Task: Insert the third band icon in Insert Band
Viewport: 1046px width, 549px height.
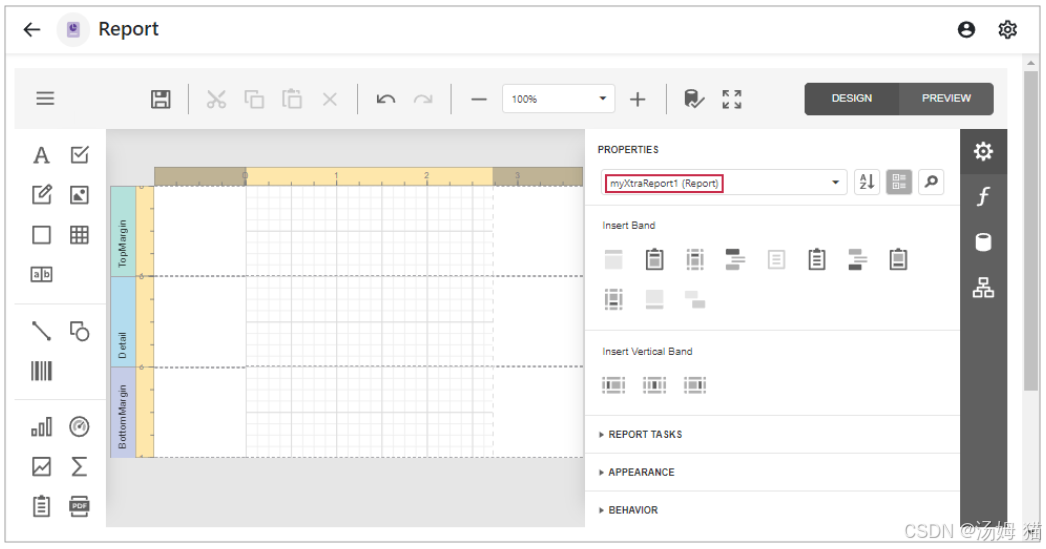Action: 695,259
